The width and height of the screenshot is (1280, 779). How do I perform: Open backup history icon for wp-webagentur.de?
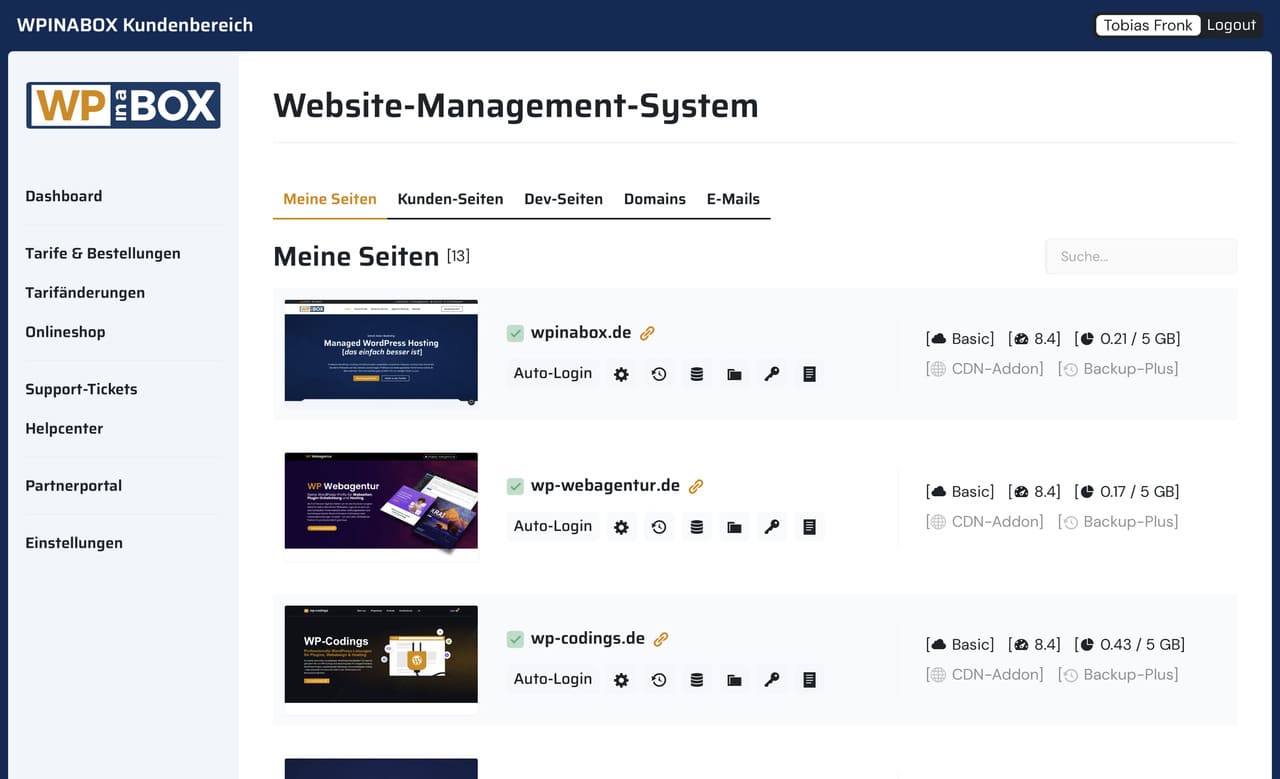tap(659, 526)
